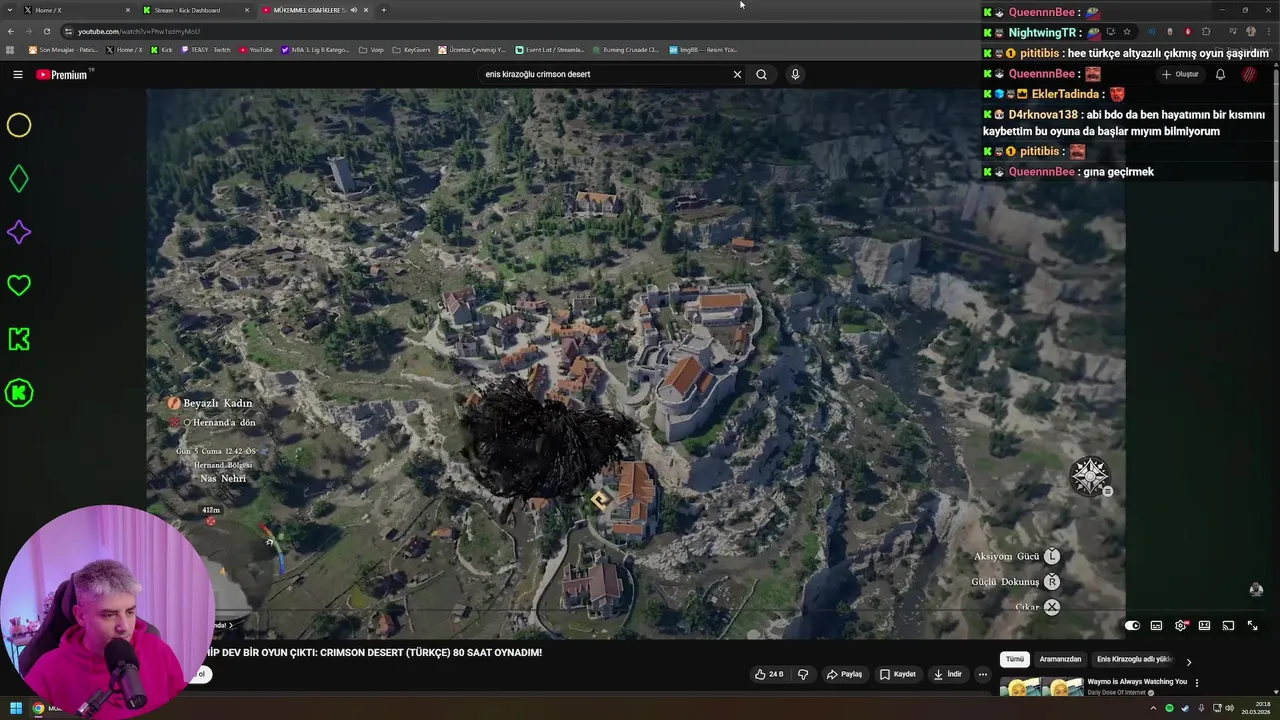
Task: Open the Windows Start menu
Action: [x=16, y=708]
